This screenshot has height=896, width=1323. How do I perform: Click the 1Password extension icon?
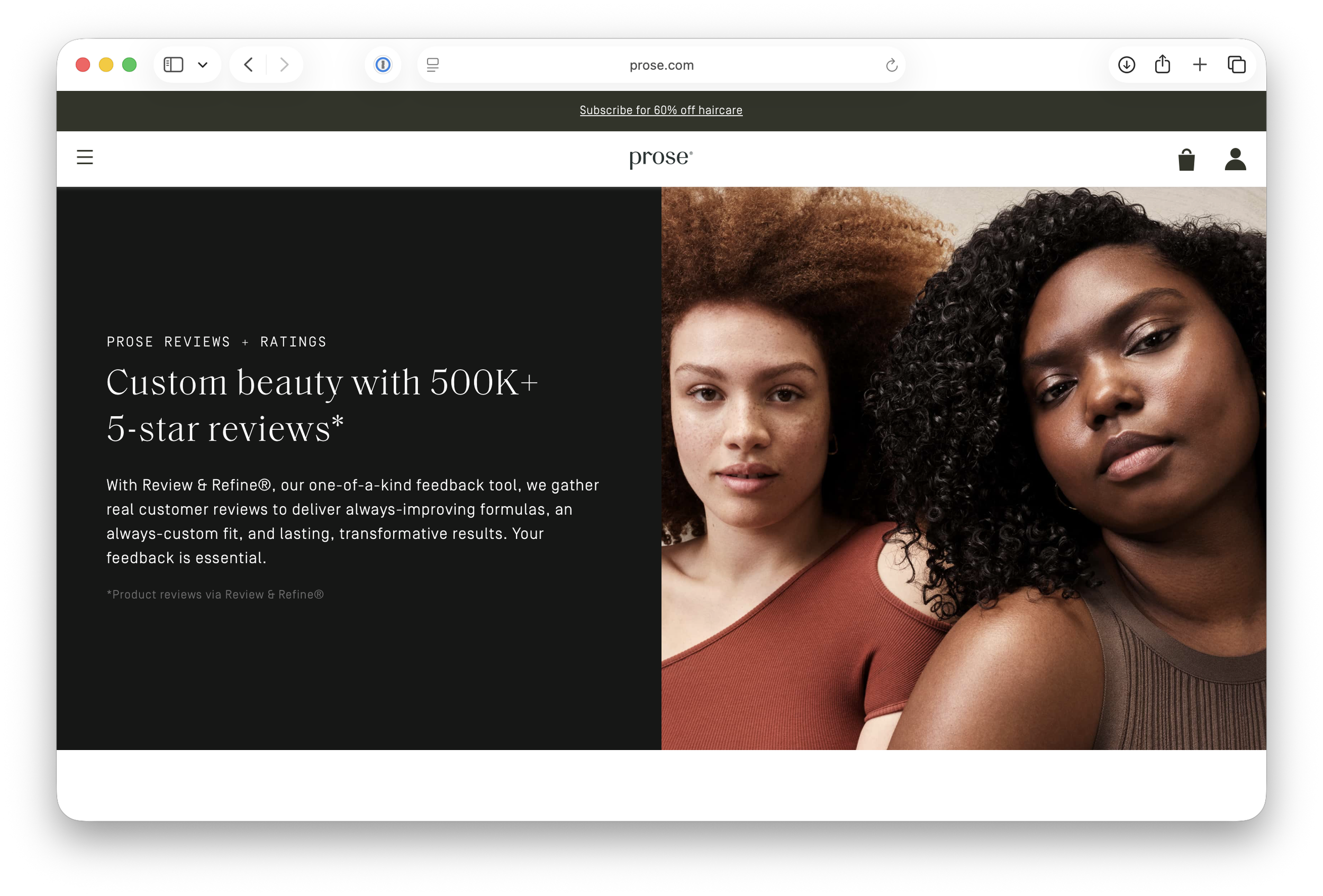[383, 65]
